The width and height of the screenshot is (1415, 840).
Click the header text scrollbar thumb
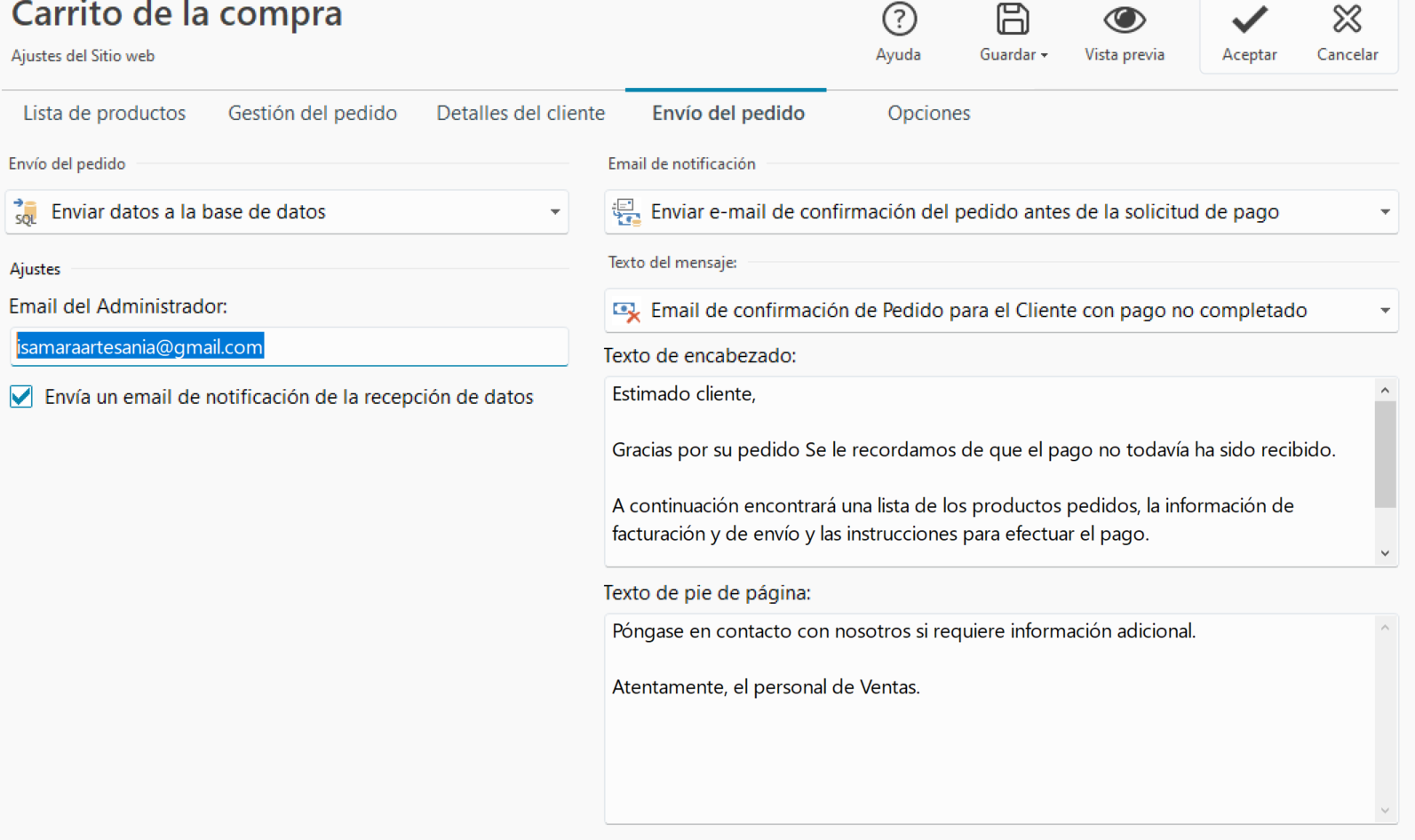click(x=1386, y=455)
